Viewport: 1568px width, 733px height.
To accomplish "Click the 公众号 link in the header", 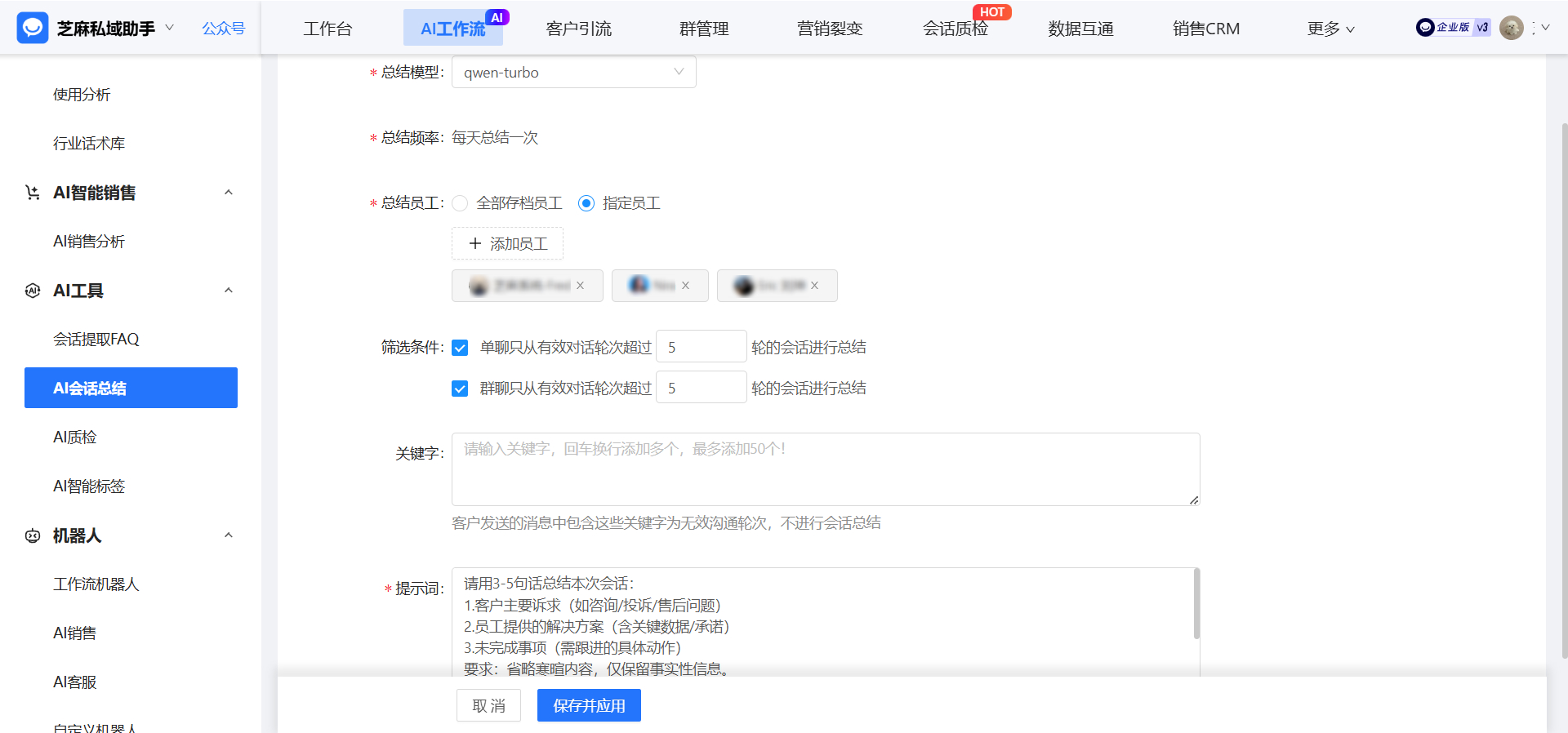I will (x=224, y=29).
